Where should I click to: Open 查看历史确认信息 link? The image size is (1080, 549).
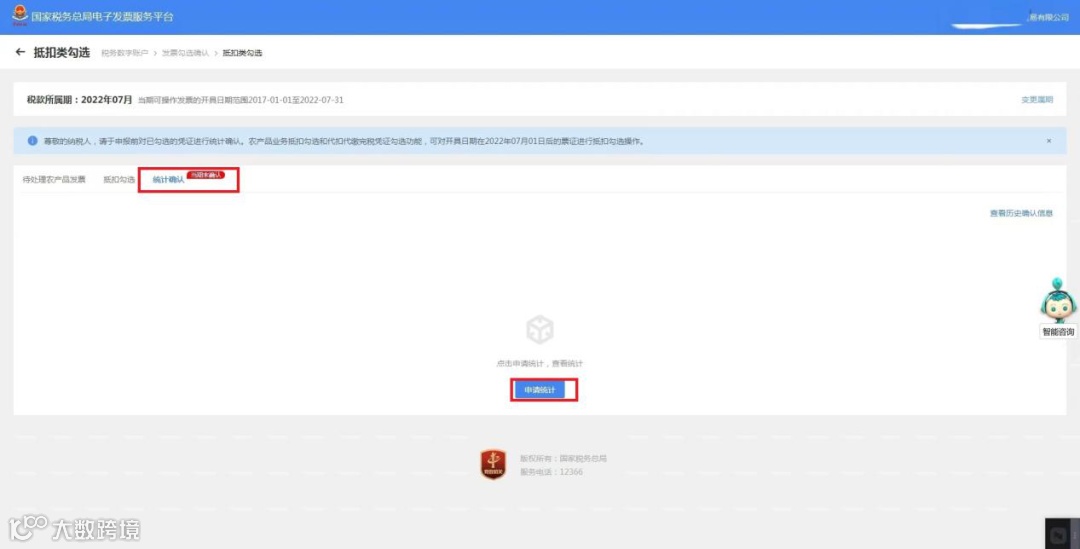coord(1021,214)
